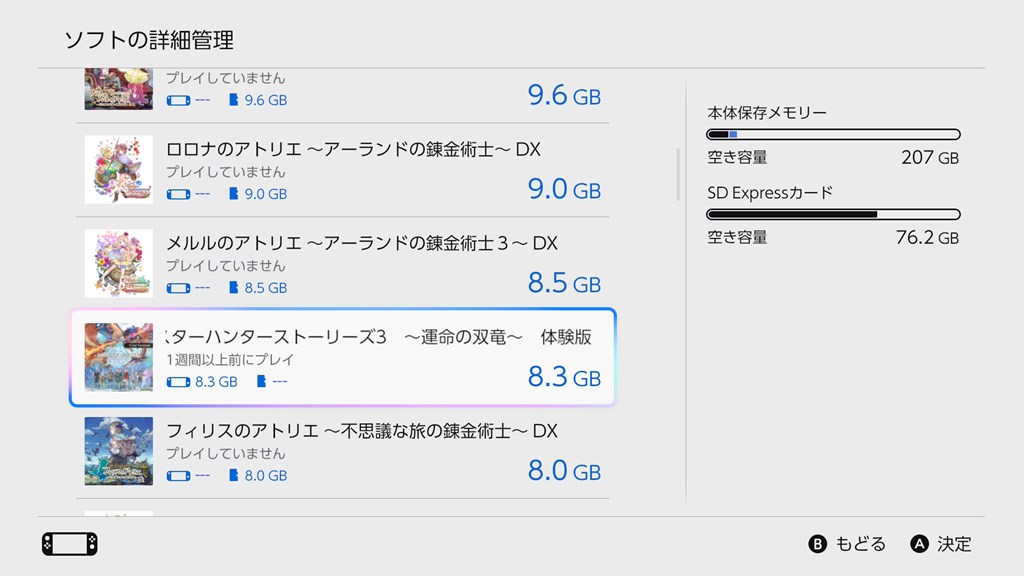This screenshot has height=576, width=1024.
Task: Click the SD card icon in the メルルのアトリエ row
Action: [234, 288]
